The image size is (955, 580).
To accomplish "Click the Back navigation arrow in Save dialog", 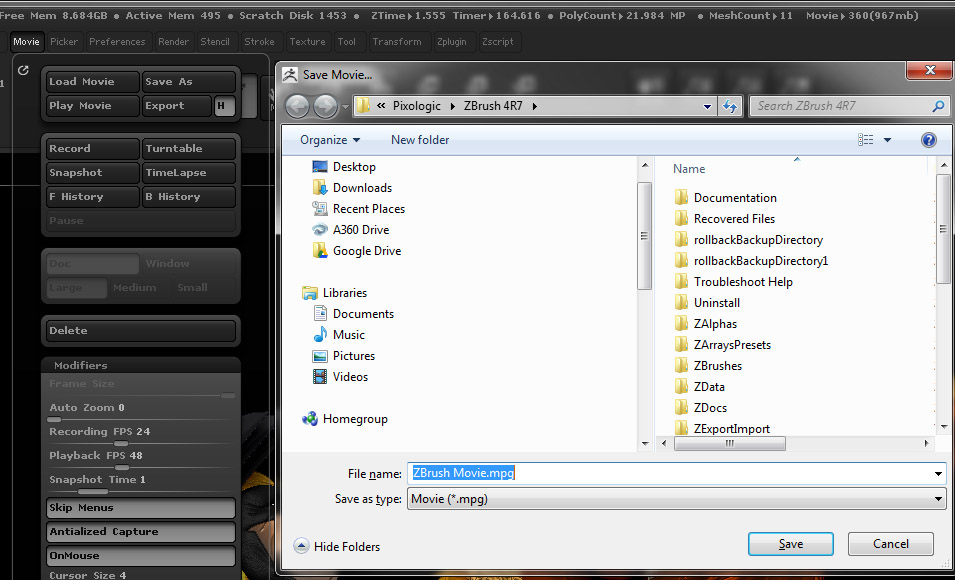I will click(x=297, y=106).
